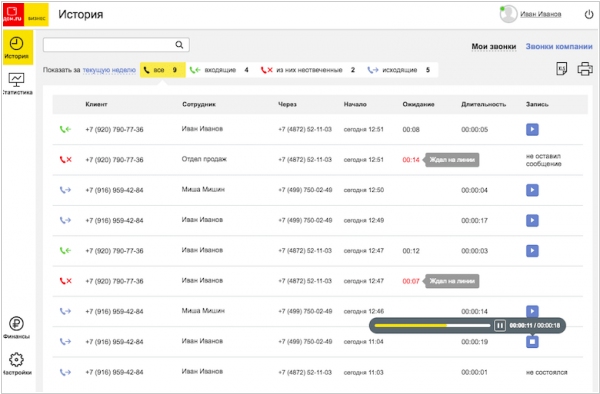Screen dimensions: 600x394
Task: Click the Запись column header
Action: click(537, 104)
